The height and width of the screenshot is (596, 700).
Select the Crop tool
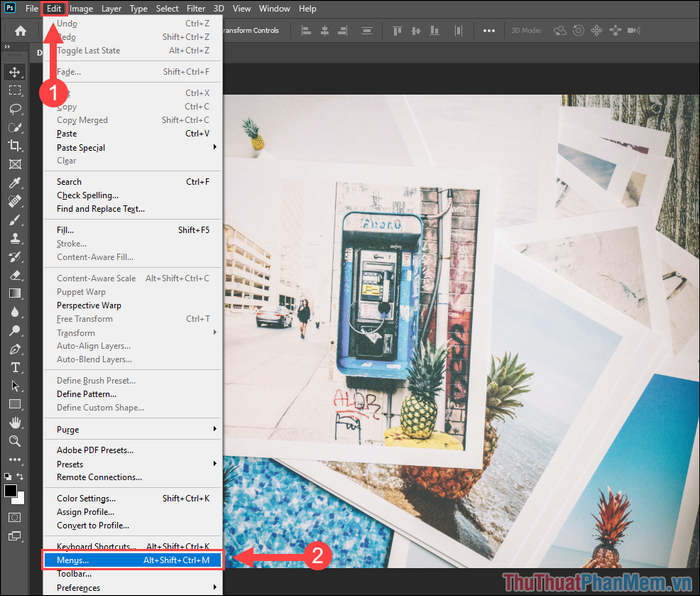tap(15, 145)
